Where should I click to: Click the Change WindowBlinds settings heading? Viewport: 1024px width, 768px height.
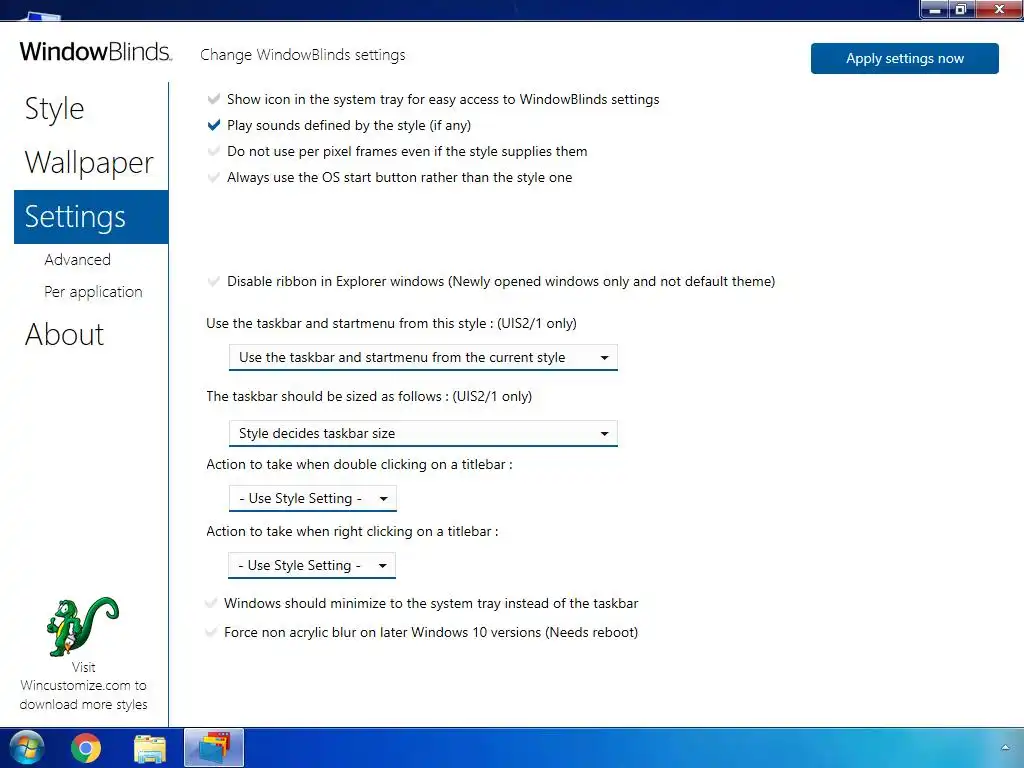(x=302, y=55)
